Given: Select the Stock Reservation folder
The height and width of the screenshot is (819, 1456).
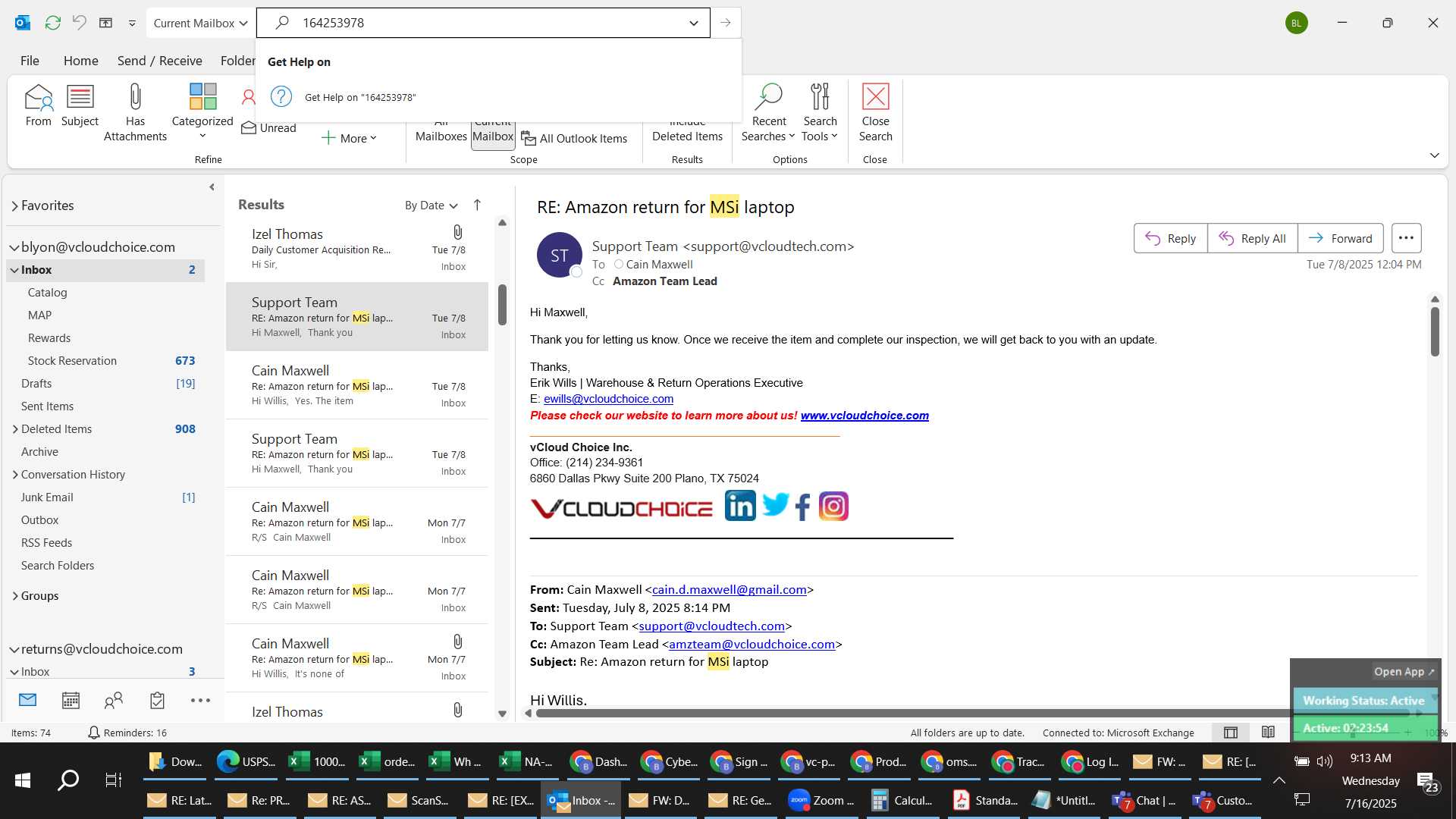Looking at the screenshot, I should pyautogui.click(x=105, y=361).
